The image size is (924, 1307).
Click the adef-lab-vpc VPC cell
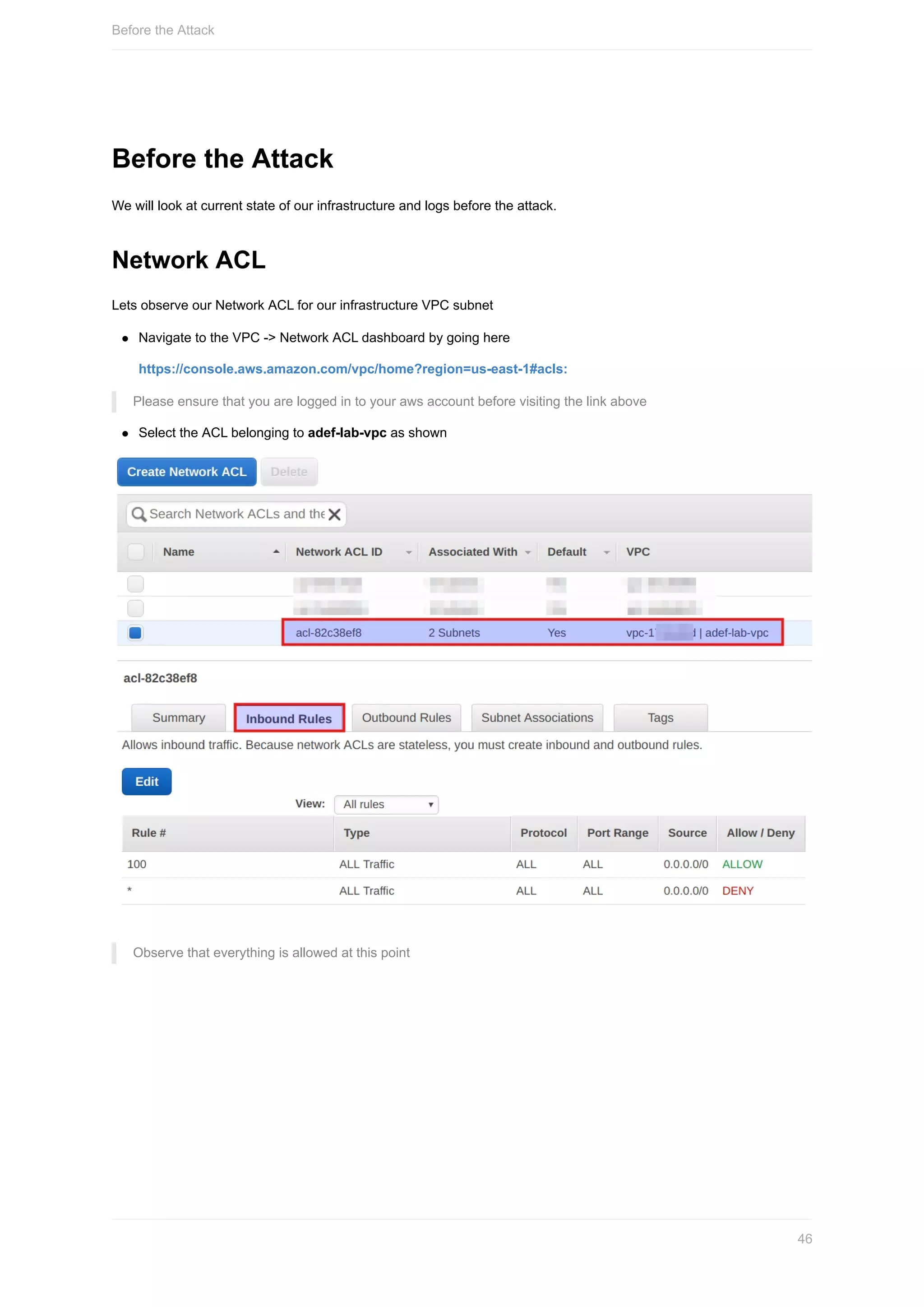[697, 633]
